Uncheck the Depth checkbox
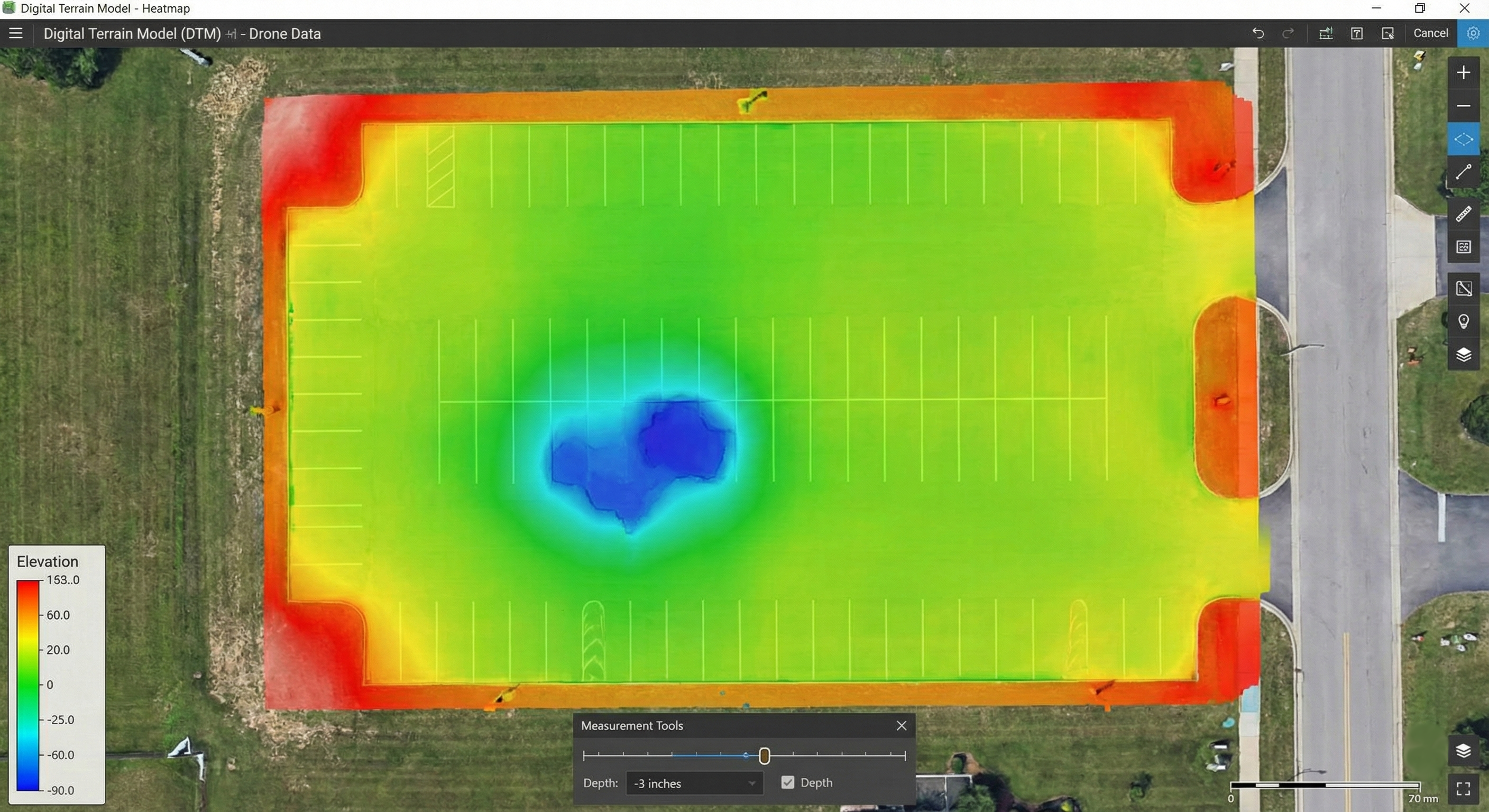This screenshot has width=1489, height=812. (787, 782)
